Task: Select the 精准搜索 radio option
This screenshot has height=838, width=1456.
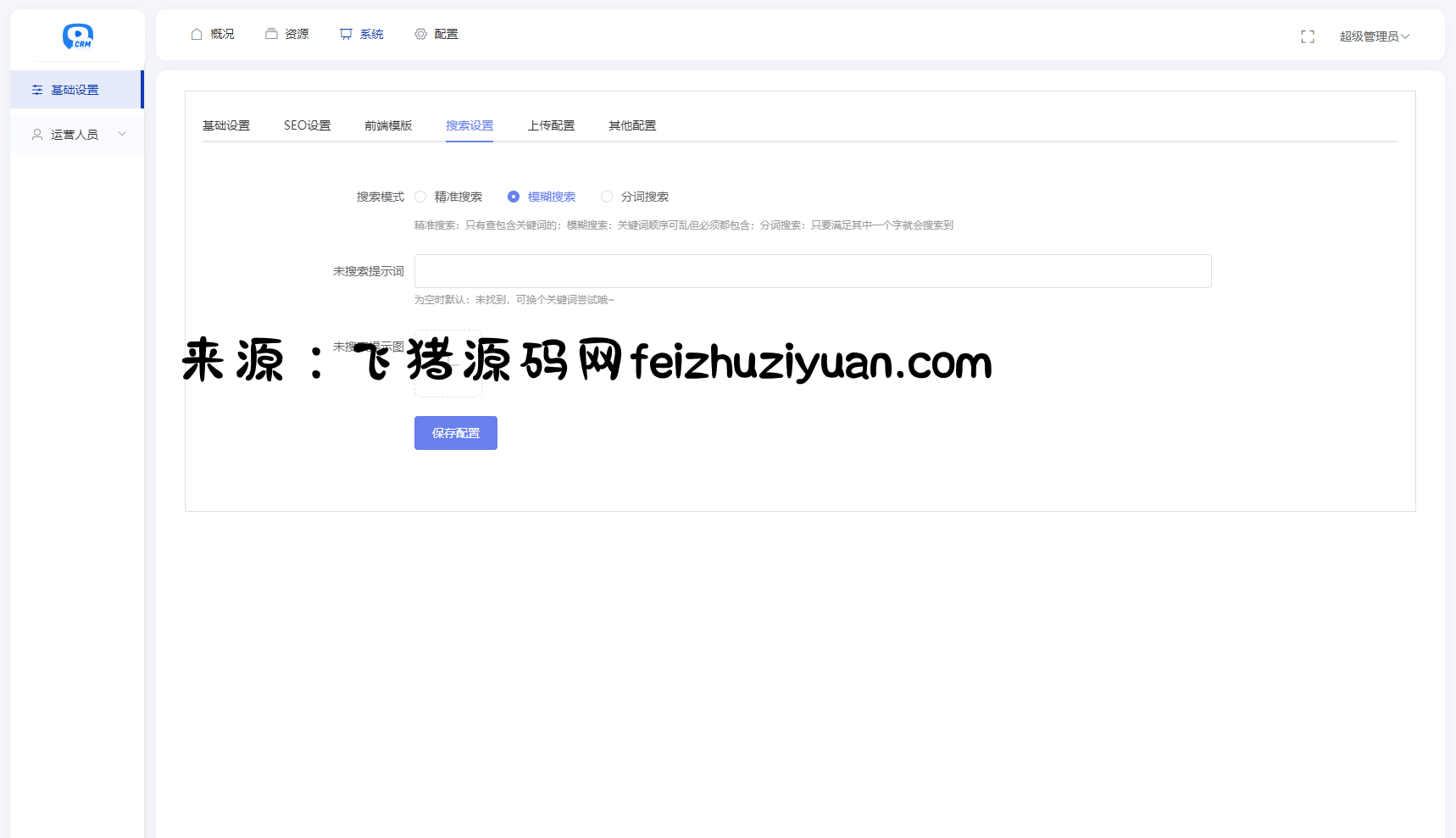Action: tap(420, 197)
